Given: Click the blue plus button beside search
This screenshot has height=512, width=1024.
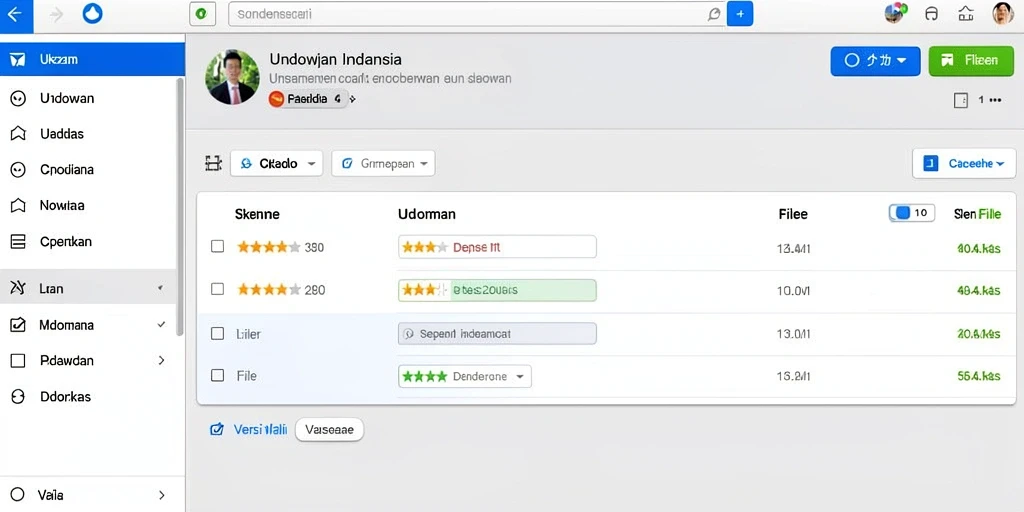Looking at the screenshot, I should 740,14.
